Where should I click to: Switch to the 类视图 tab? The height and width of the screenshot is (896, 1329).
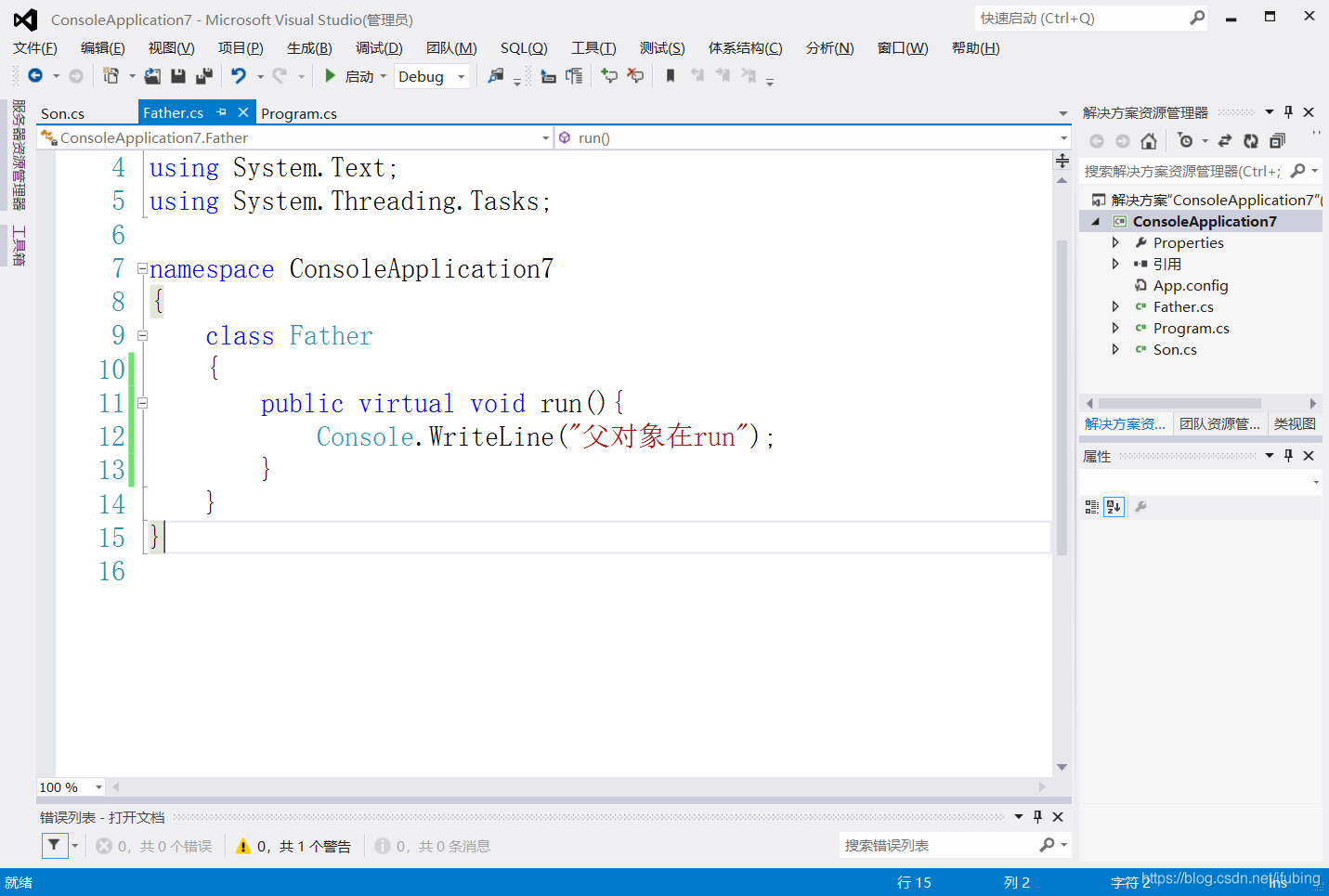click(x=1295, y=424)
